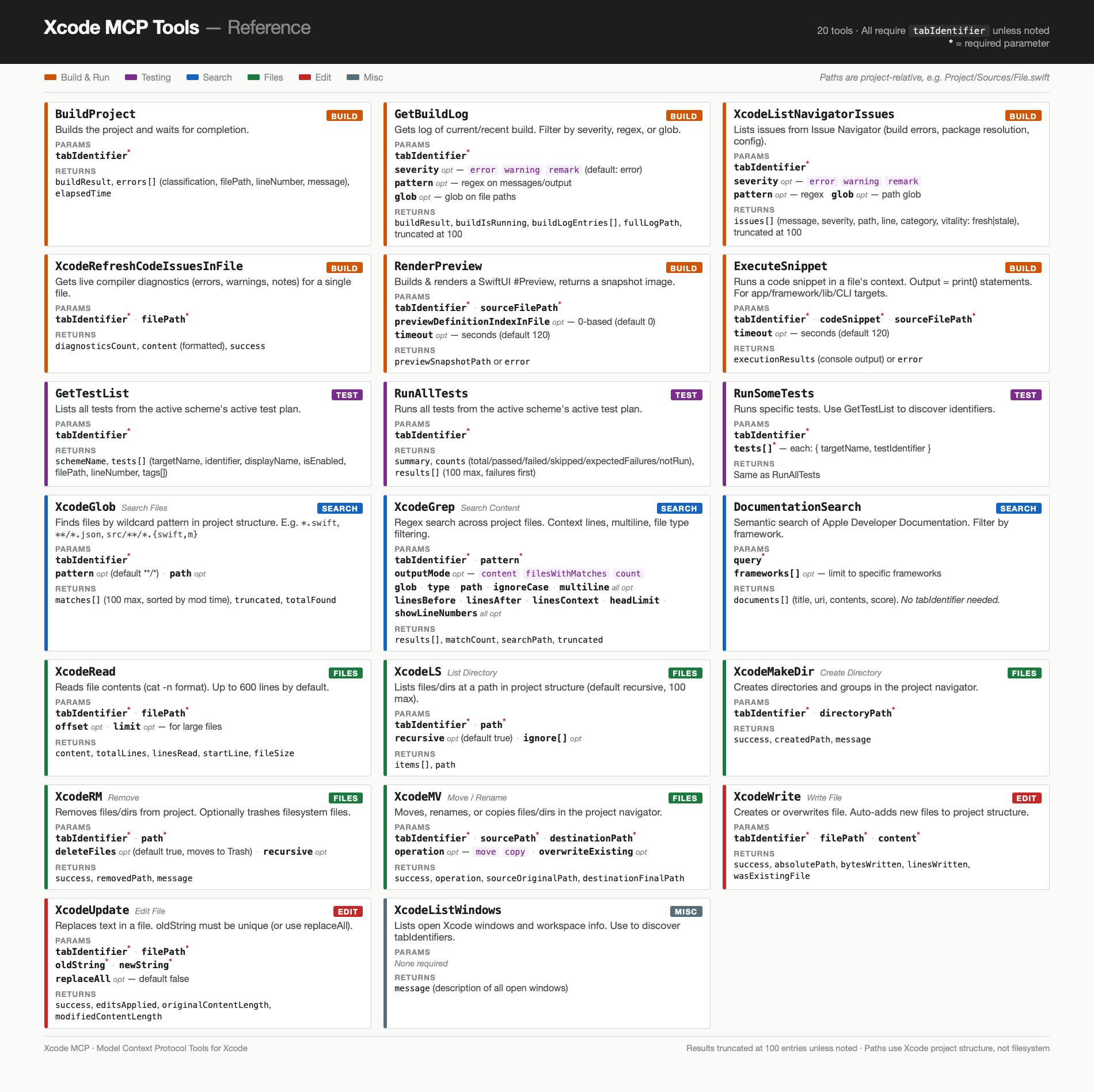This screenshot has height=1092, width=1094.
Task: Toggle the filesWithMatches output mode in XcodeGrep
Action: pos(566,573)
